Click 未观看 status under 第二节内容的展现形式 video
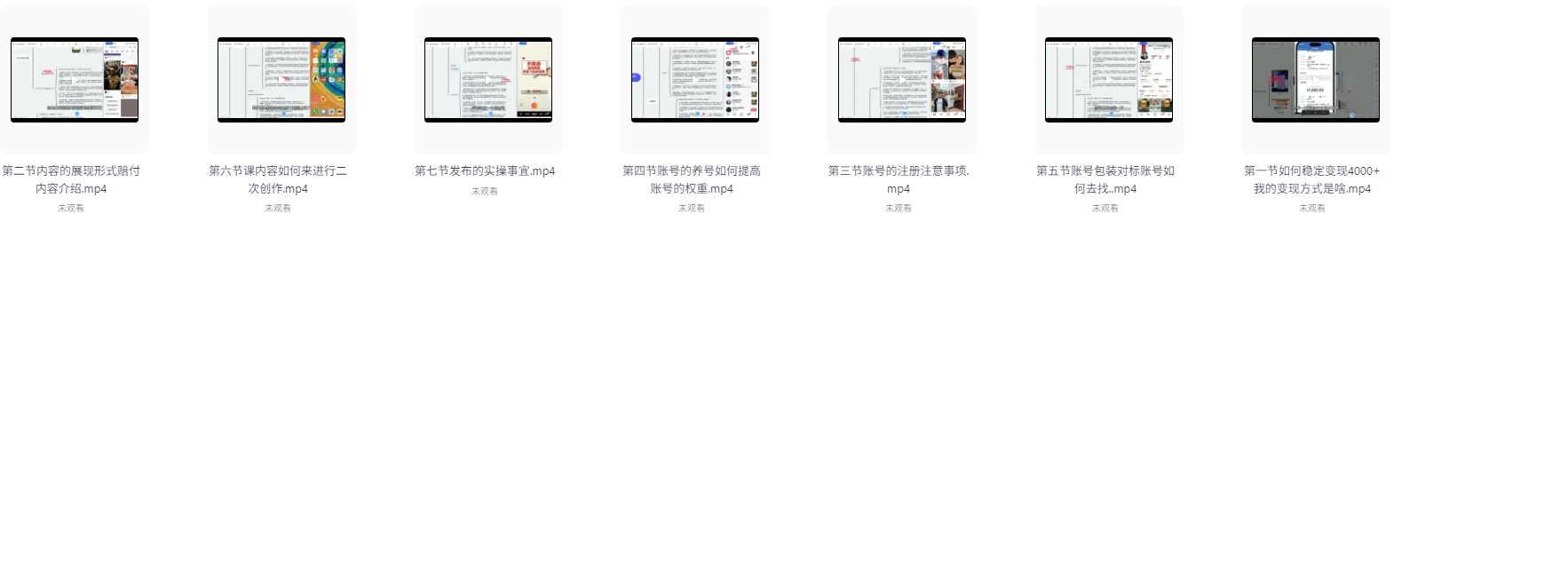 [71, 208]
